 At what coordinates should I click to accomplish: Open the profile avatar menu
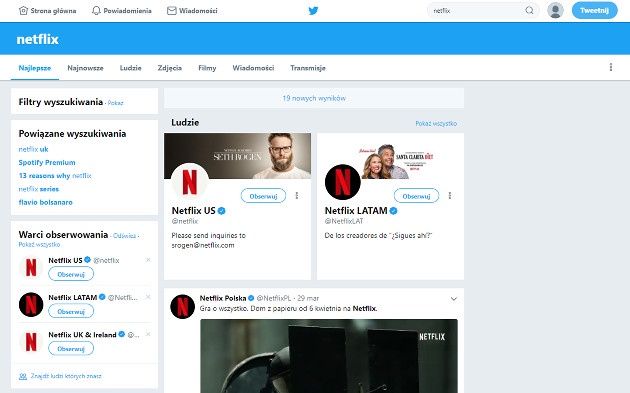[555, 10]
